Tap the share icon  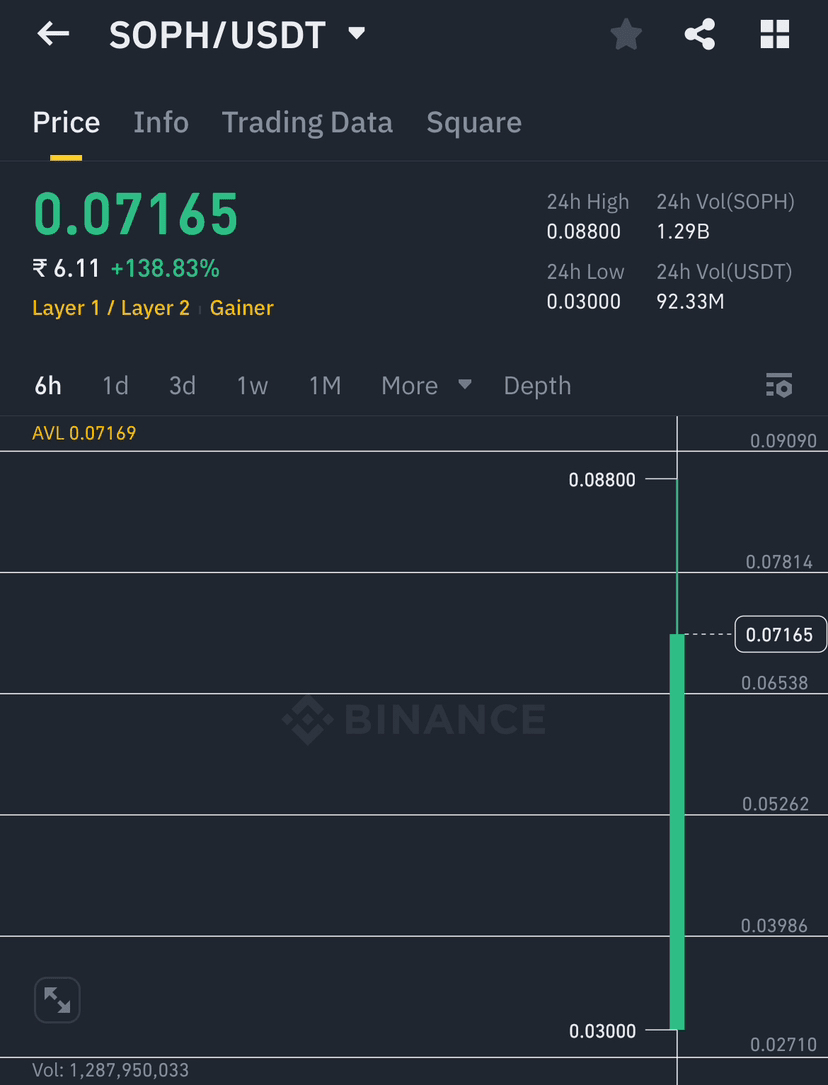click(700, 35)
